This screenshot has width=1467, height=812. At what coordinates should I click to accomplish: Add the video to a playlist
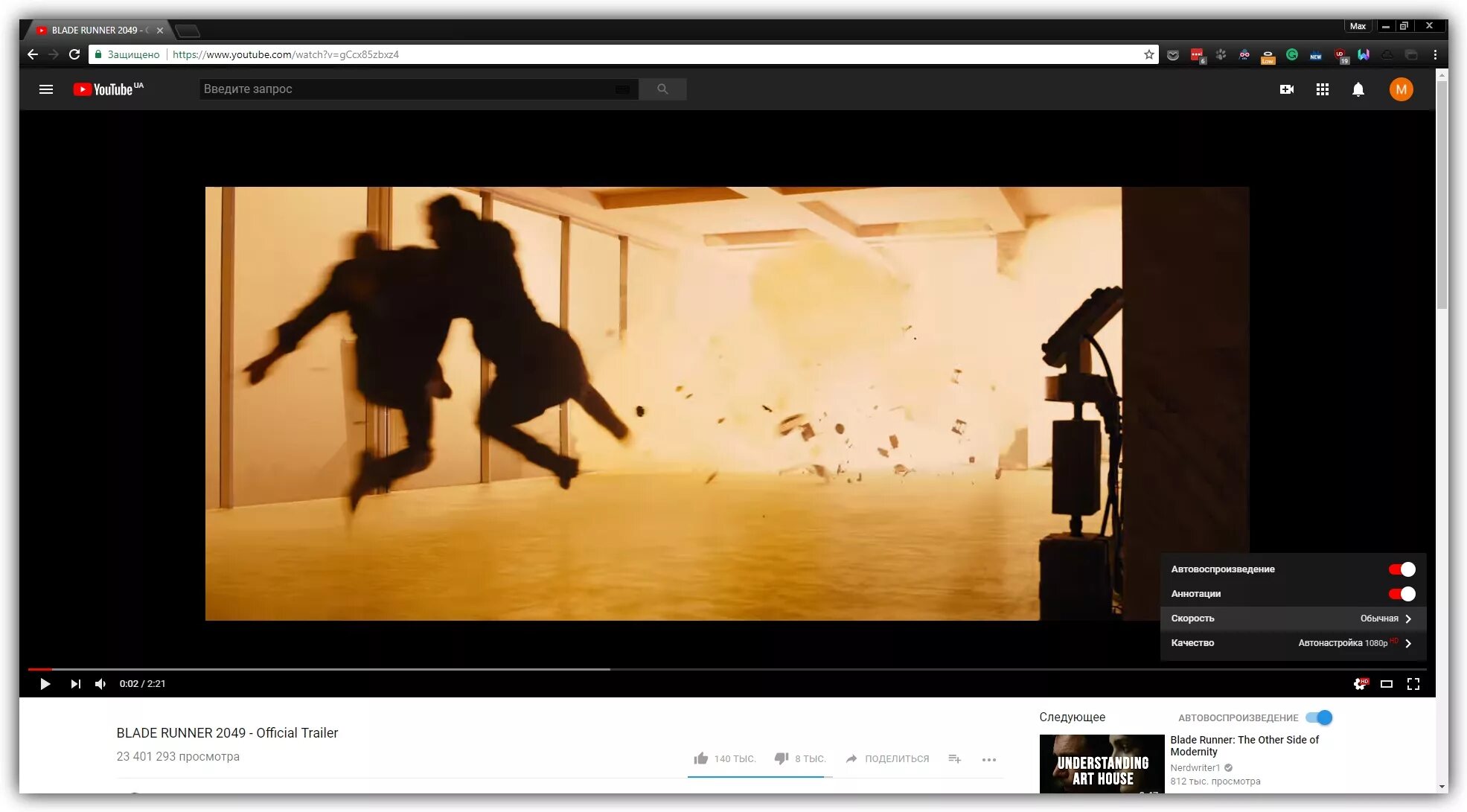pos(955,758)
